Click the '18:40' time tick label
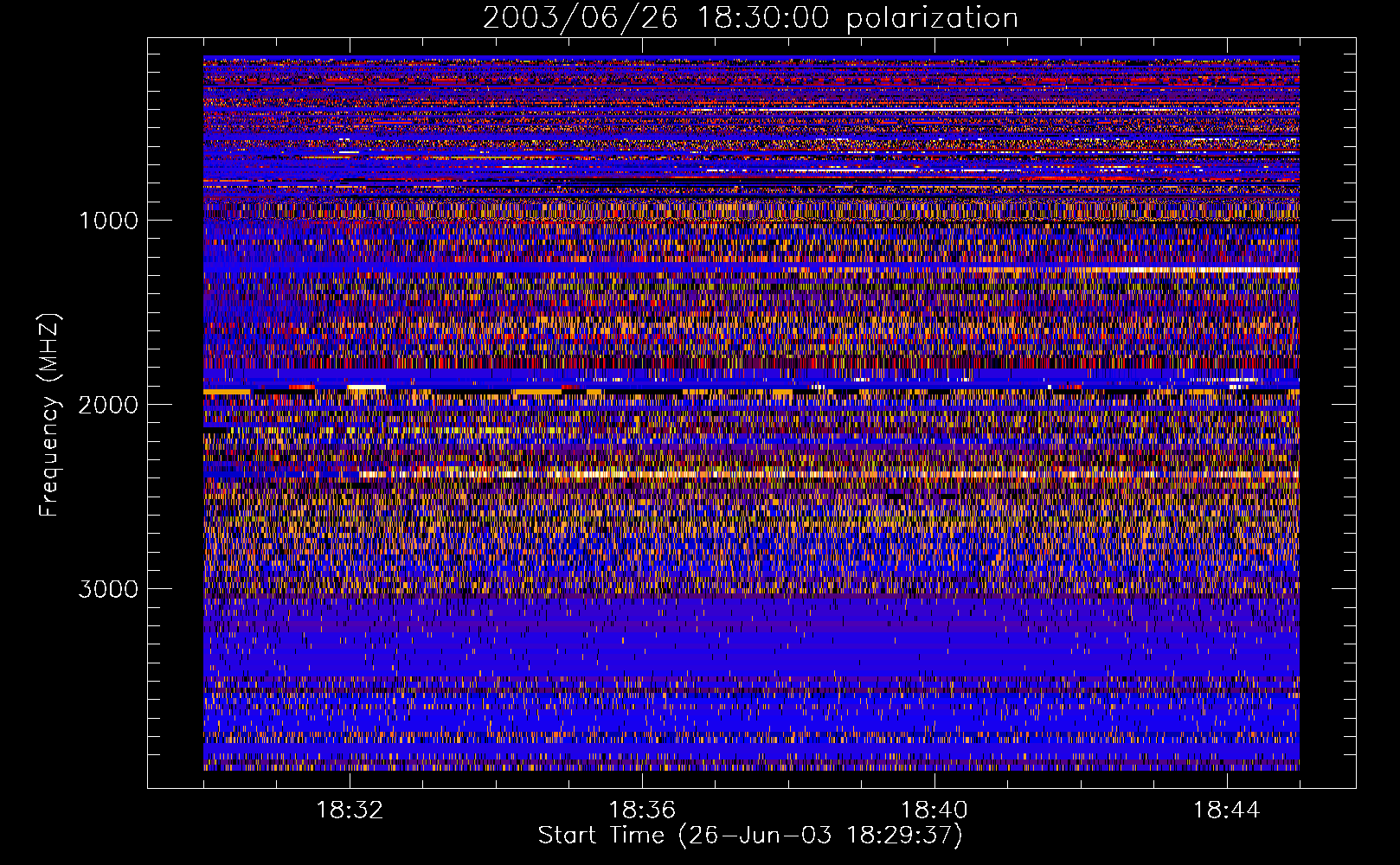The image size is (1400, 865). [934, 811]
